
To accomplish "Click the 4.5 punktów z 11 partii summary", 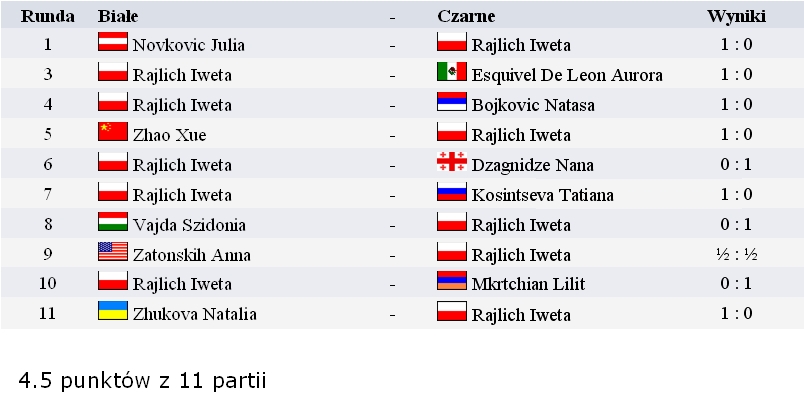I will pyautogui.click(x=143, y=381).
